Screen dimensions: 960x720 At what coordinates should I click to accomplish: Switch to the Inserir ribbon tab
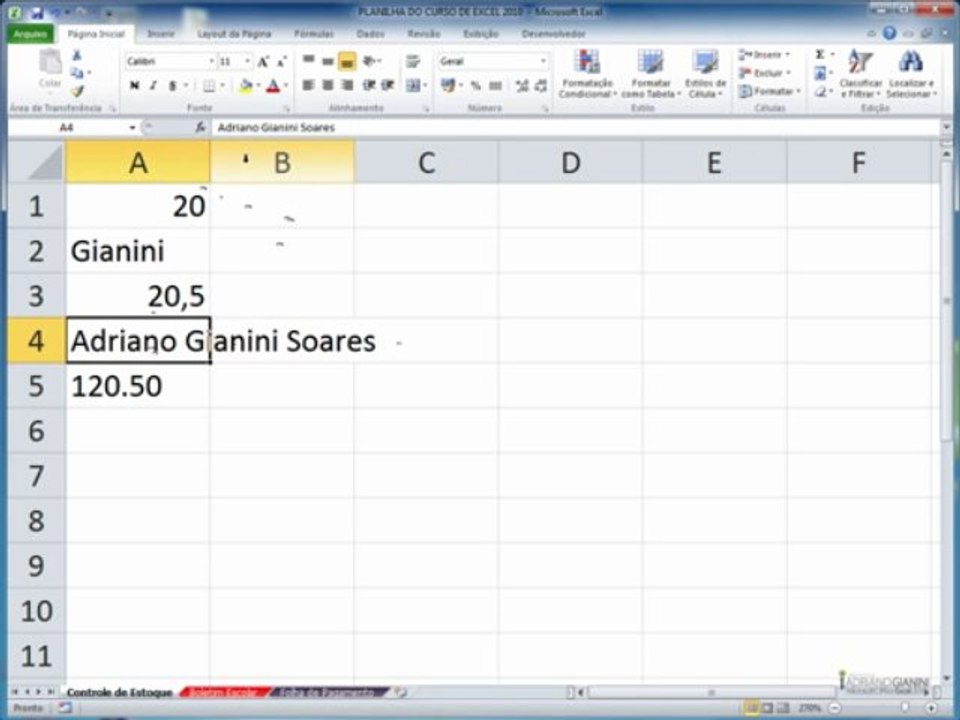[x=161, y=34]
